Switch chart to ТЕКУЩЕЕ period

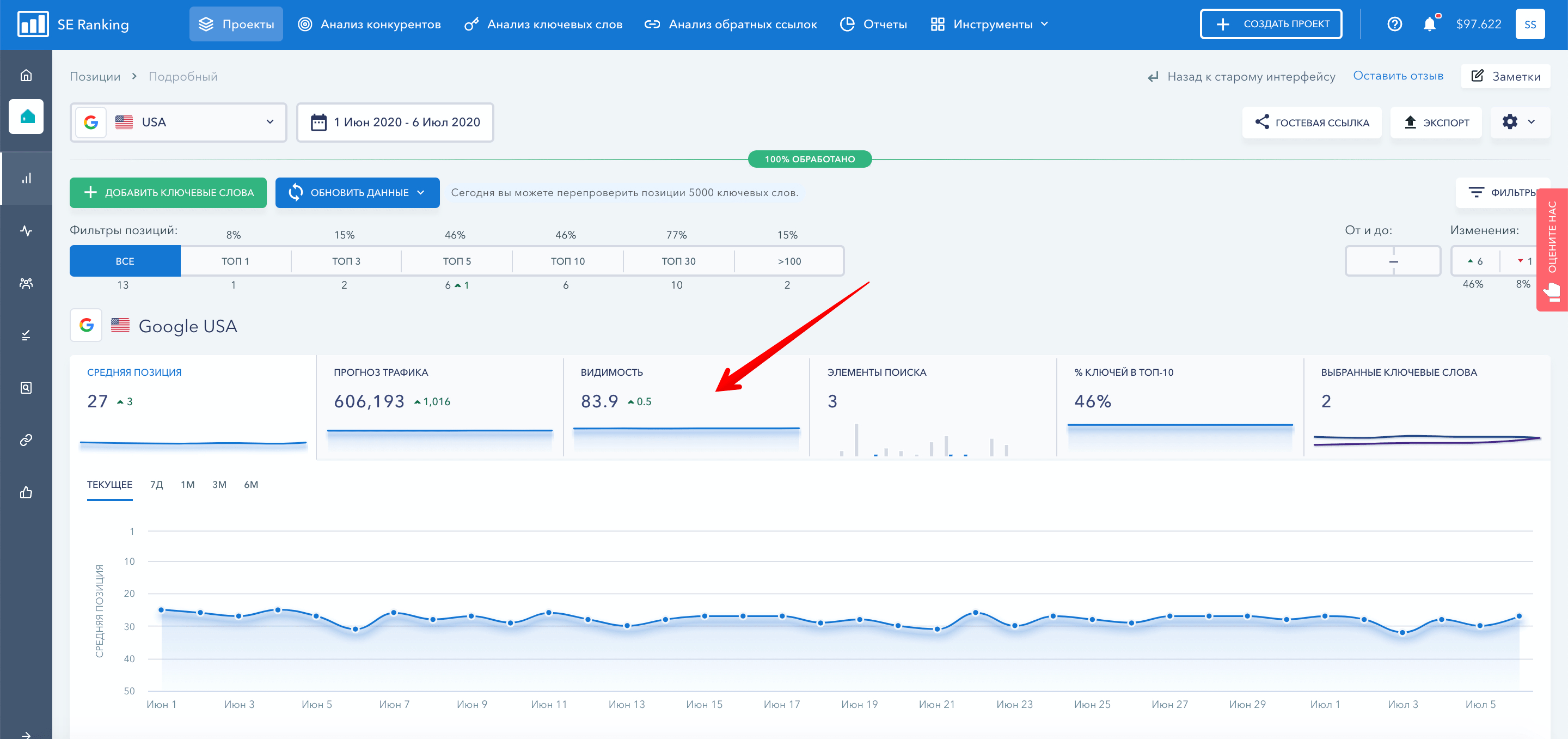109,485
